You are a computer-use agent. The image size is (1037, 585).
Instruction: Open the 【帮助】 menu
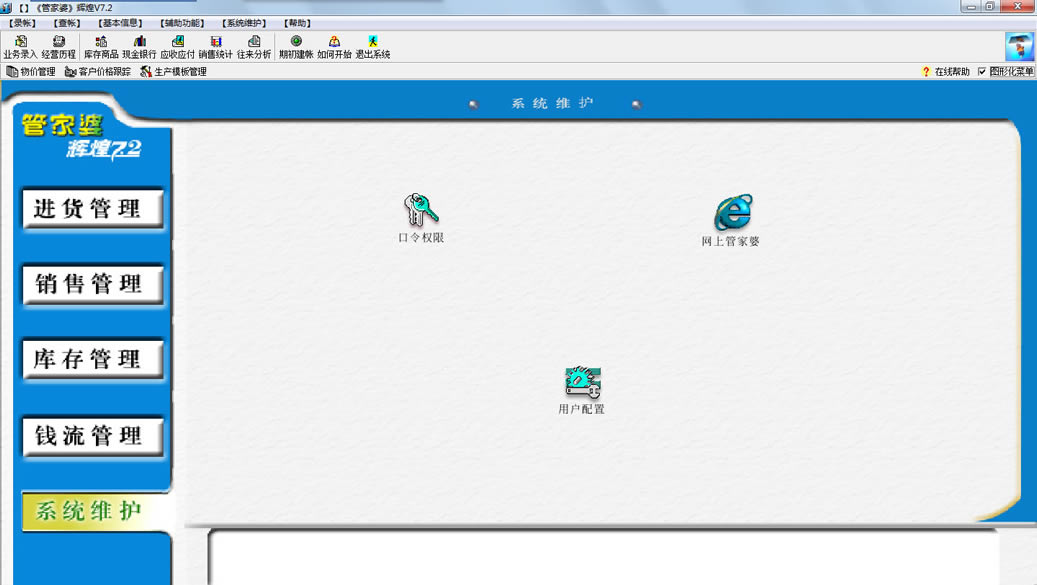[297, 23]
